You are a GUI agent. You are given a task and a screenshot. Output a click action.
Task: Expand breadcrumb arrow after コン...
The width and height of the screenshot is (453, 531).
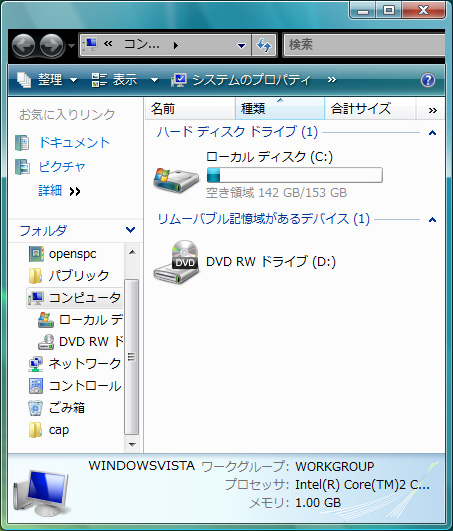[x=175, y=45]
